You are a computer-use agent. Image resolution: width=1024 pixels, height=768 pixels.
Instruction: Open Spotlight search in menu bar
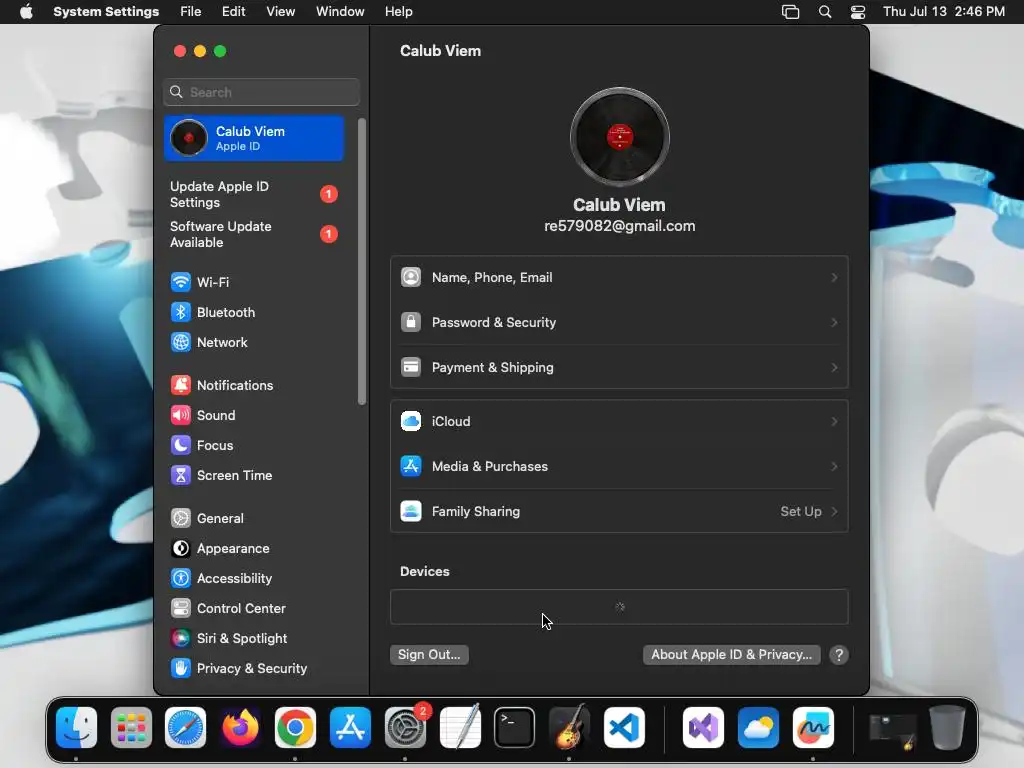[x=825, y=12]
